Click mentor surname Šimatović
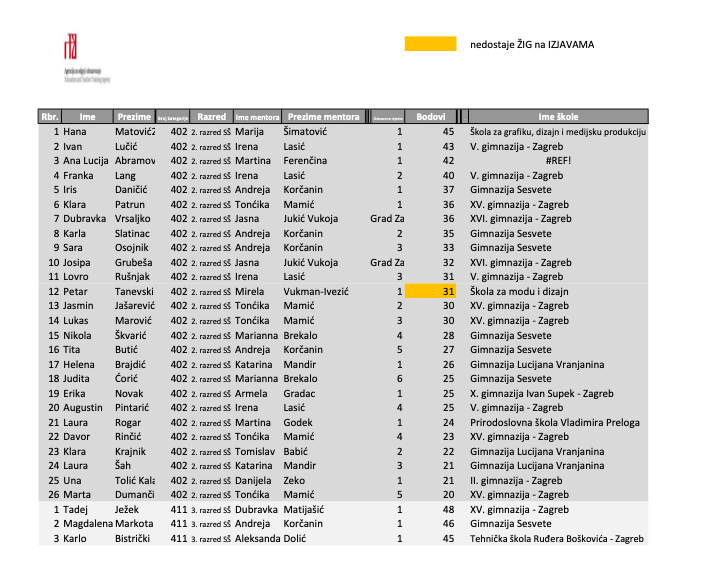The height and width of the screenshot is (571, 709). click(305, 132)
